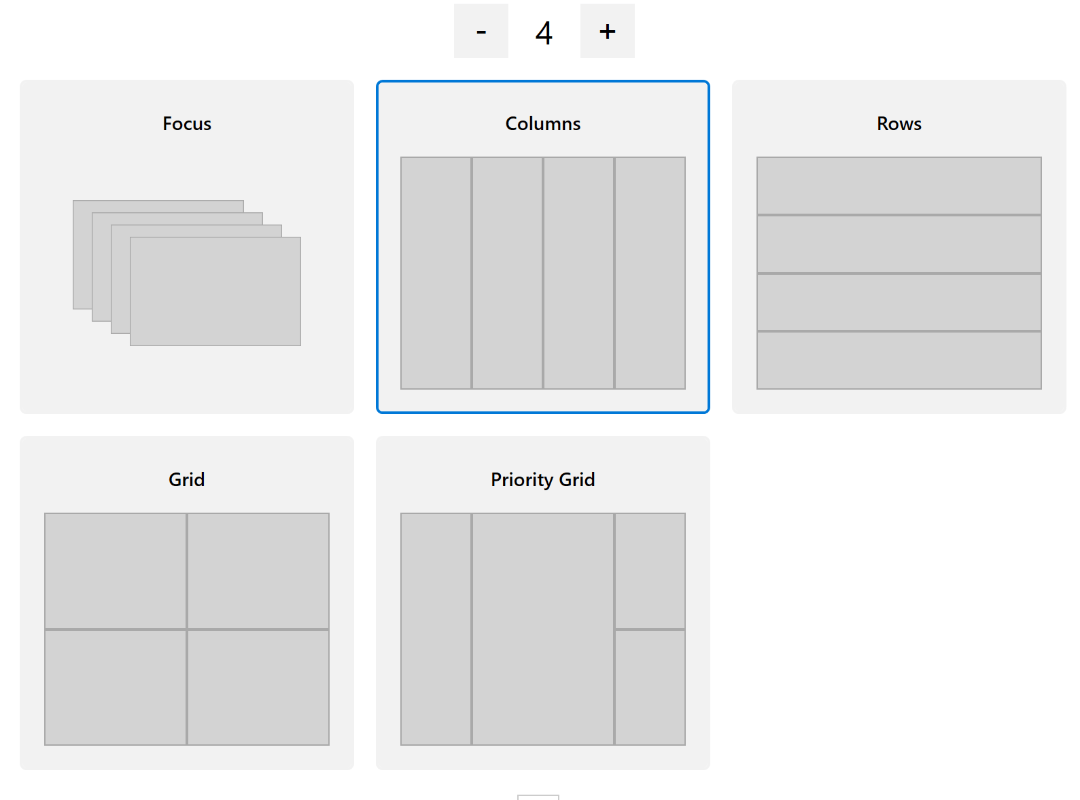Viewport: 1080px width, 800px height.
Task: Choose top row zone in Rows preview
Action: (899, 185)
